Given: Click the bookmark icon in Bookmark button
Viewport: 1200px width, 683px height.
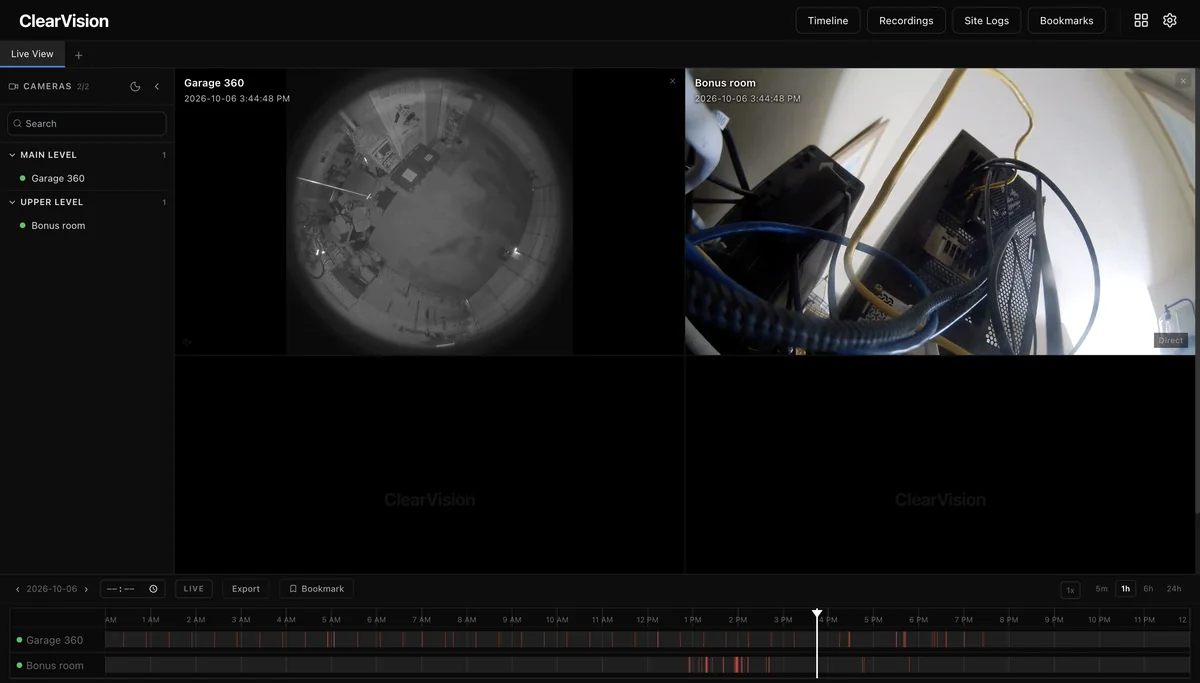Looking at the screenshot, I should (x=293, y=589).
